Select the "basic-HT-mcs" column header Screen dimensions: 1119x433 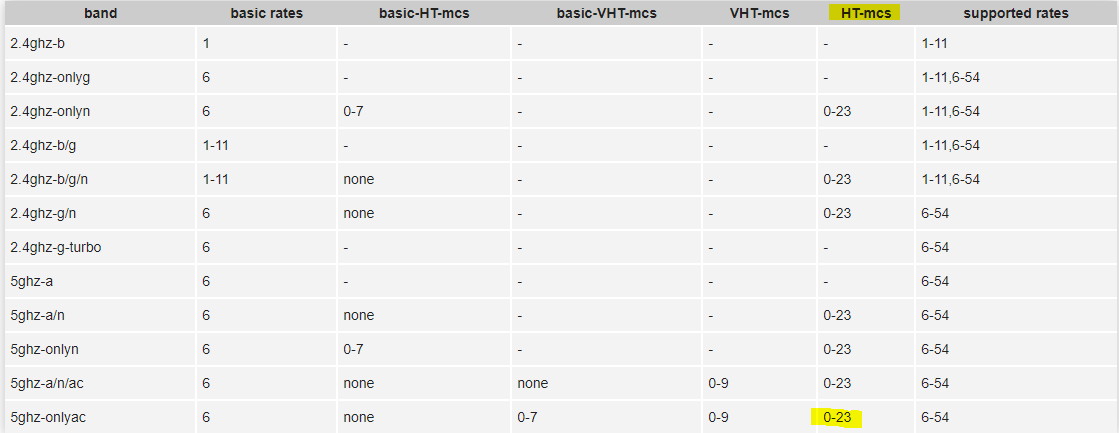coord(424,13)
